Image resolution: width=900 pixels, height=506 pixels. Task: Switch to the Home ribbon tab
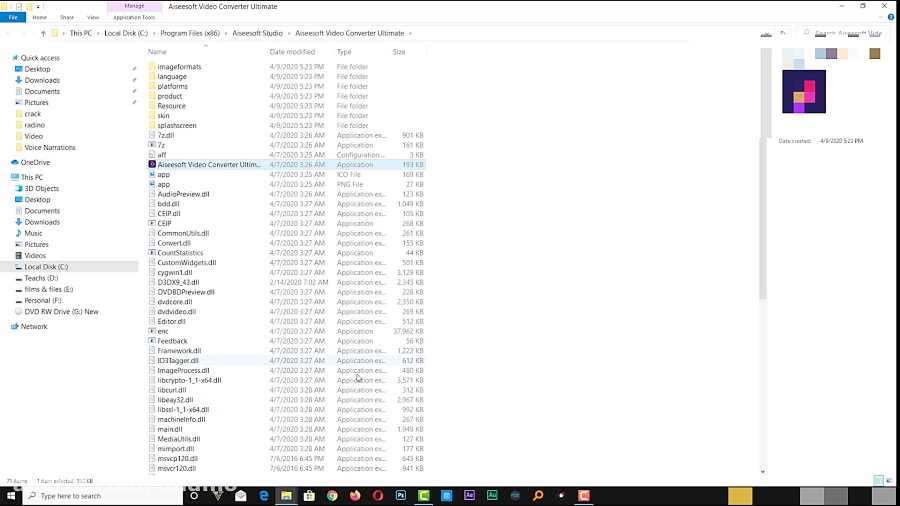(x=40, y=17)
